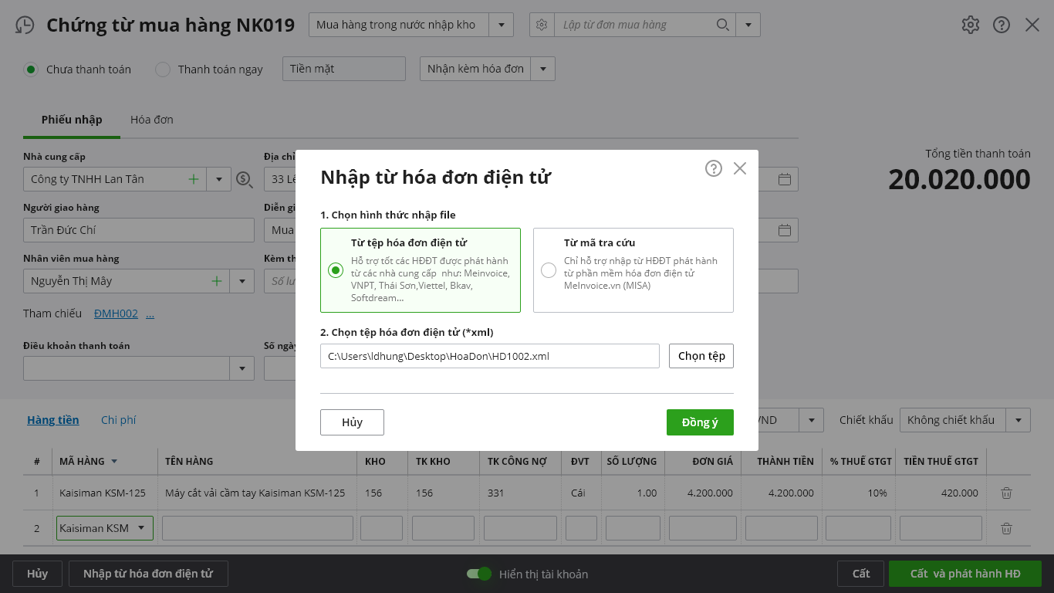The image size is (1054, 593).
Task: Click the "Cái" ĐVT cell
Action: 578,493
